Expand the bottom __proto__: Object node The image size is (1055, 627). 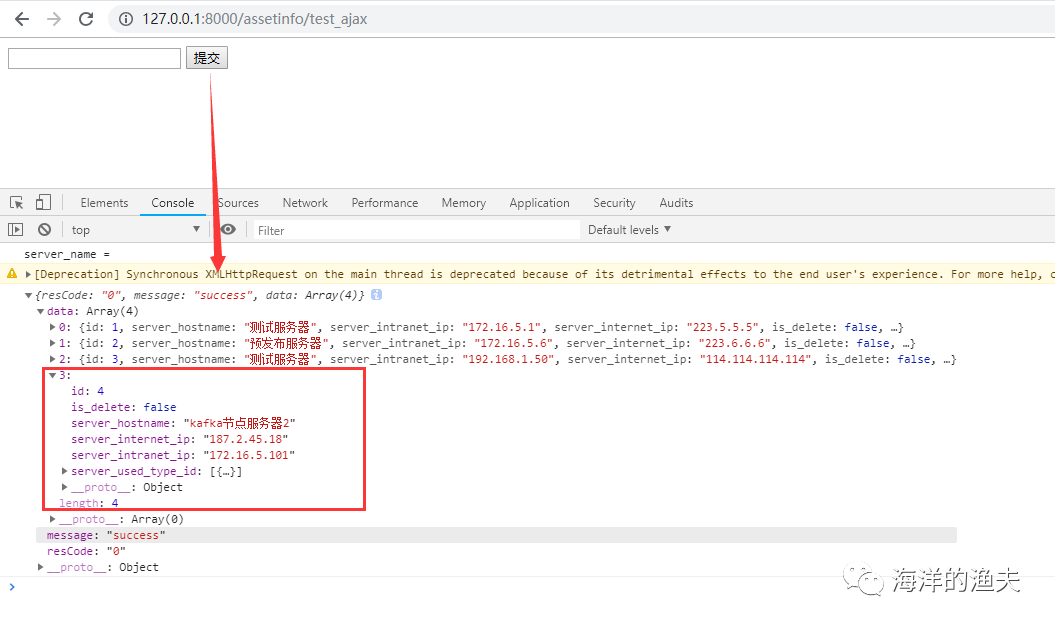[x=40, y=567]
